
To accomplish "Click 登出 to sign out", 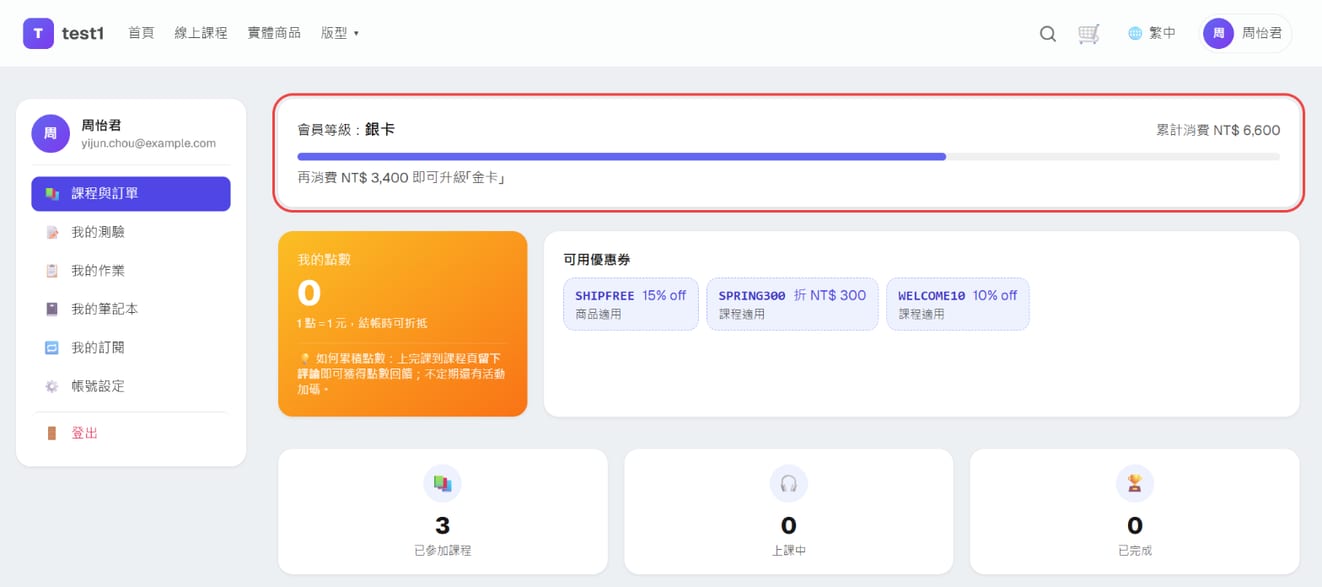I will (131, 433).
